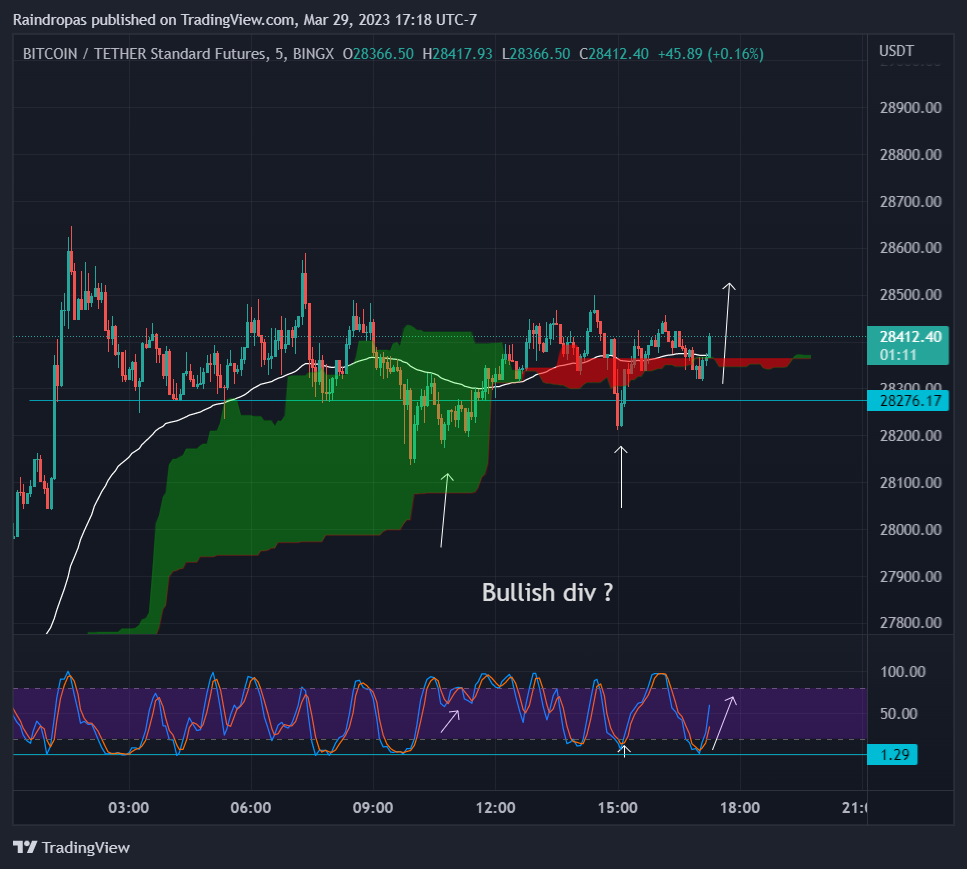Click the 28500.00 price axis label
The height and width of the screenshot is (869, 967).
[x=910, y=295]
